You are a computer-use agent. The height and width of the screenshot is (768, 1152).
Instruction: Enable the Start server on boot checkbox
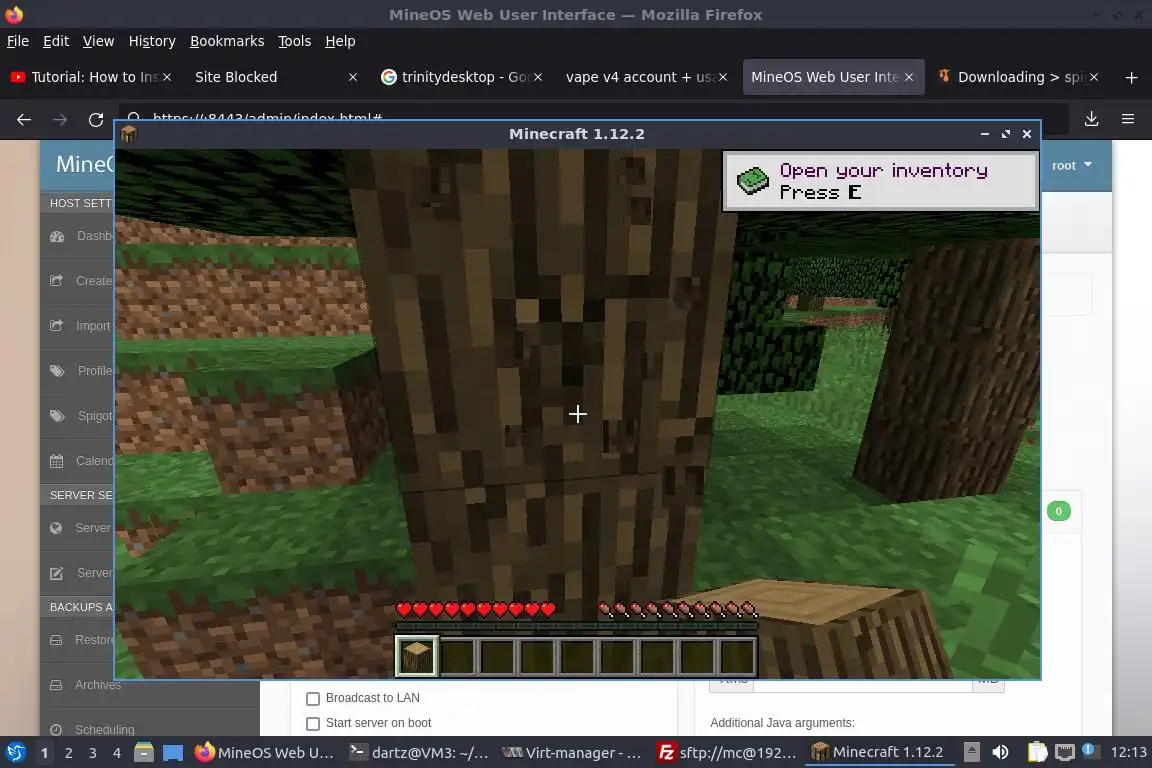[x=313, y=723]
